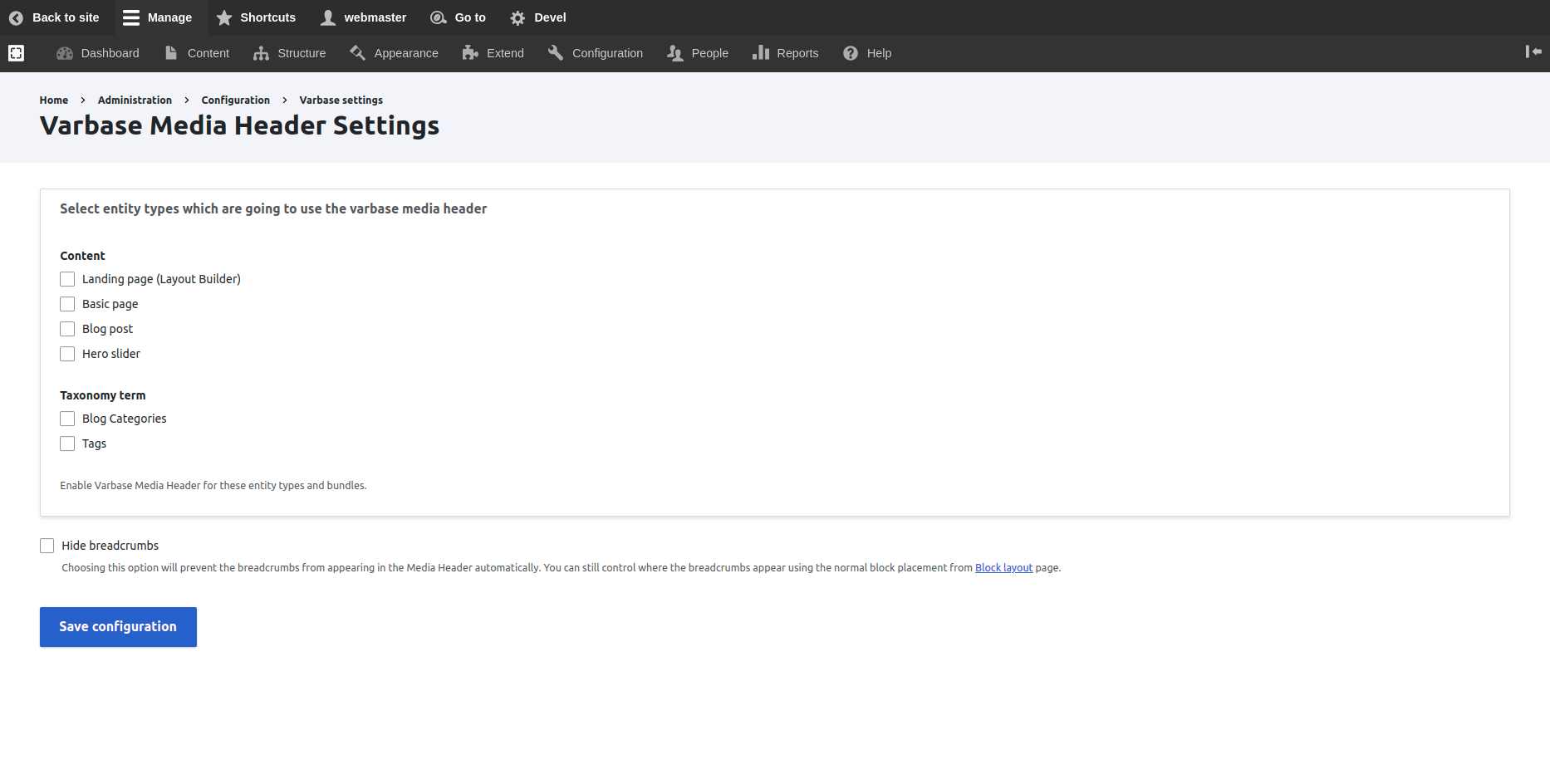Viewport: 1550px width, 784px height.
Task: Click Save configuration button
Action: coord(118,627)
